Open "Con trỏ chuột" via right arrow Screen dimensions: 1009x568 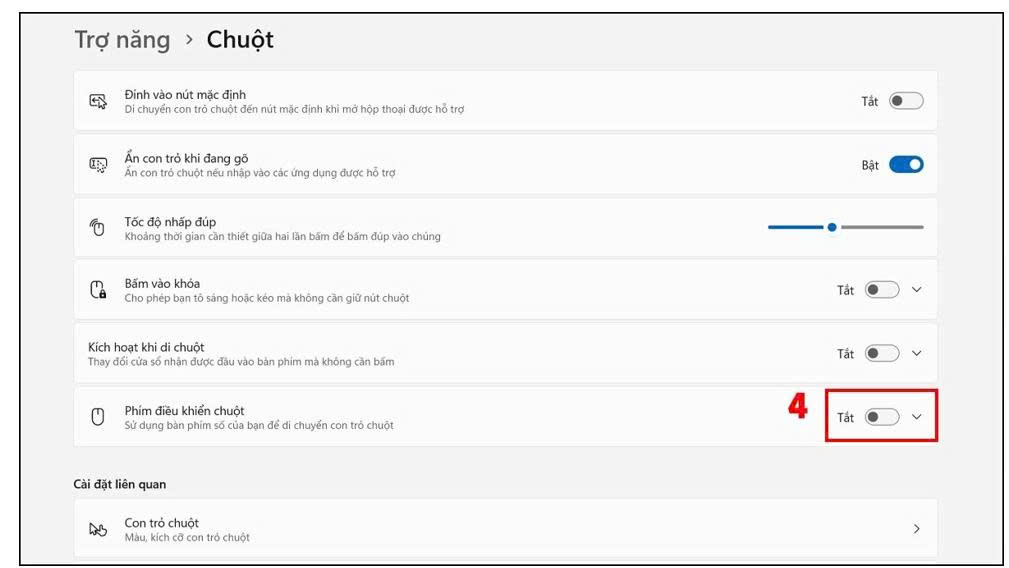coord(916,529)
